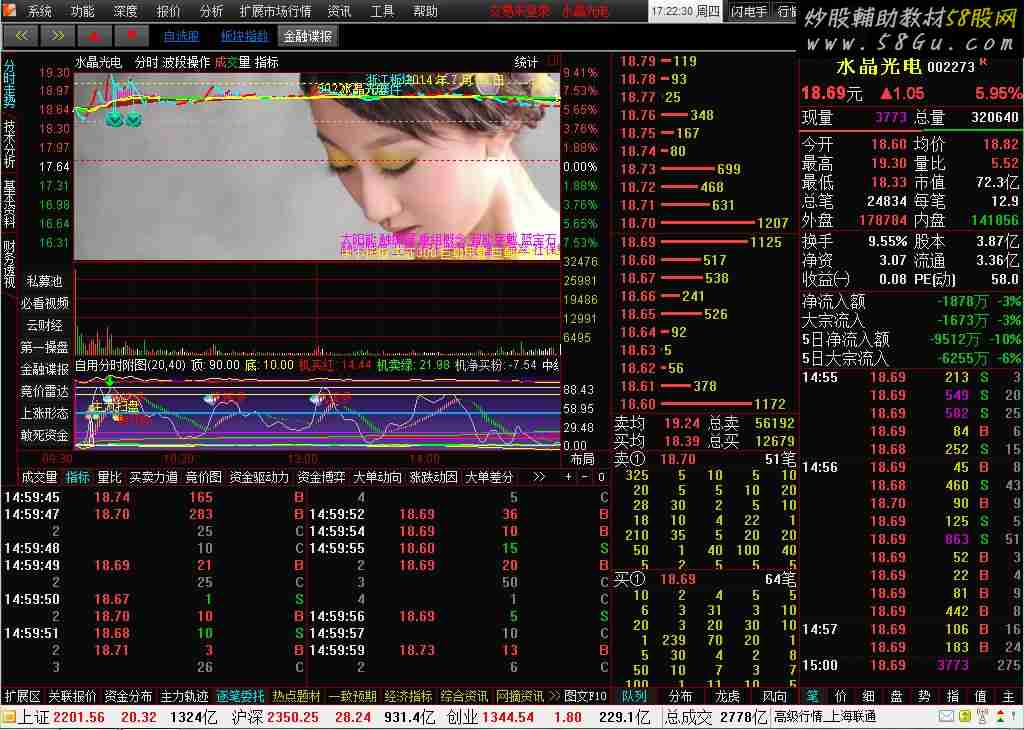Image resolution: width=1024 pixels, height=730 pixels.
Task: Open the 系统 menu
Action: click(x=39, y=10)
